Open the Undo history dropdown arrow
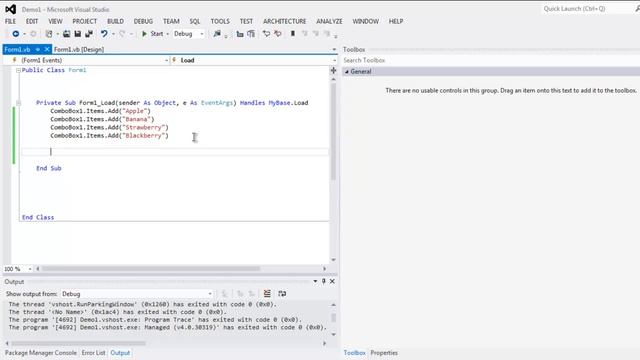The height and width of the screenshot is (360, 640). [113, 34]
